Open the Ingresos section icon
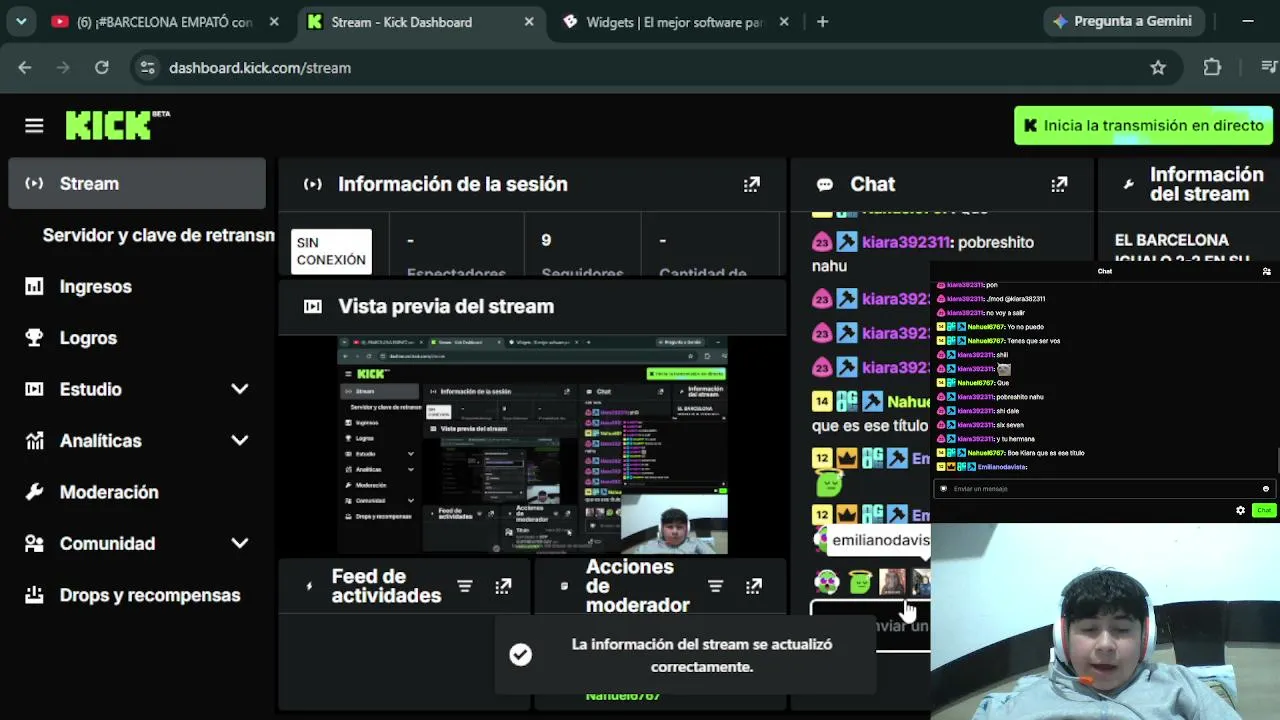 (x=34, y=287)
